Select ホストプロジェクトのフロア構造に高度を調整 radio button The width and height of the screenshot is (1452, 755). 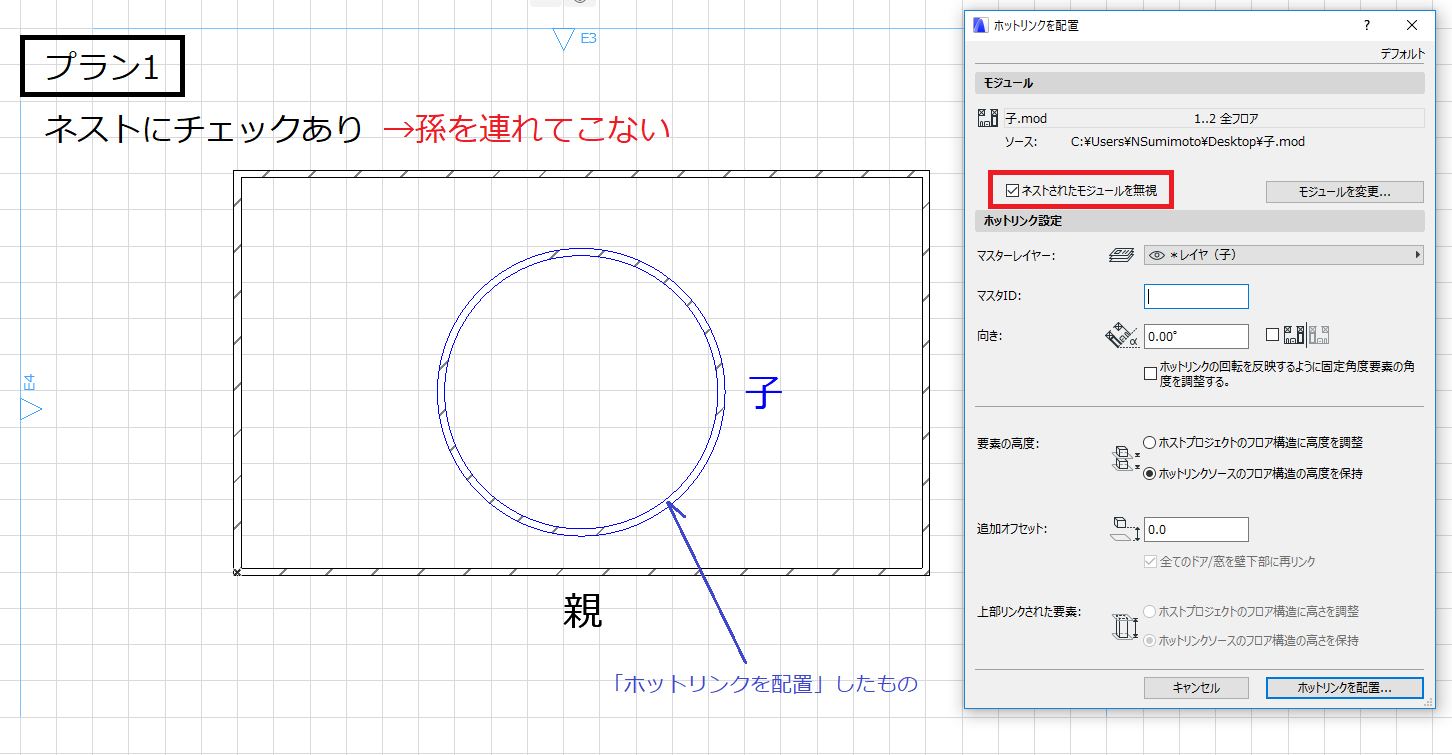1150,442
